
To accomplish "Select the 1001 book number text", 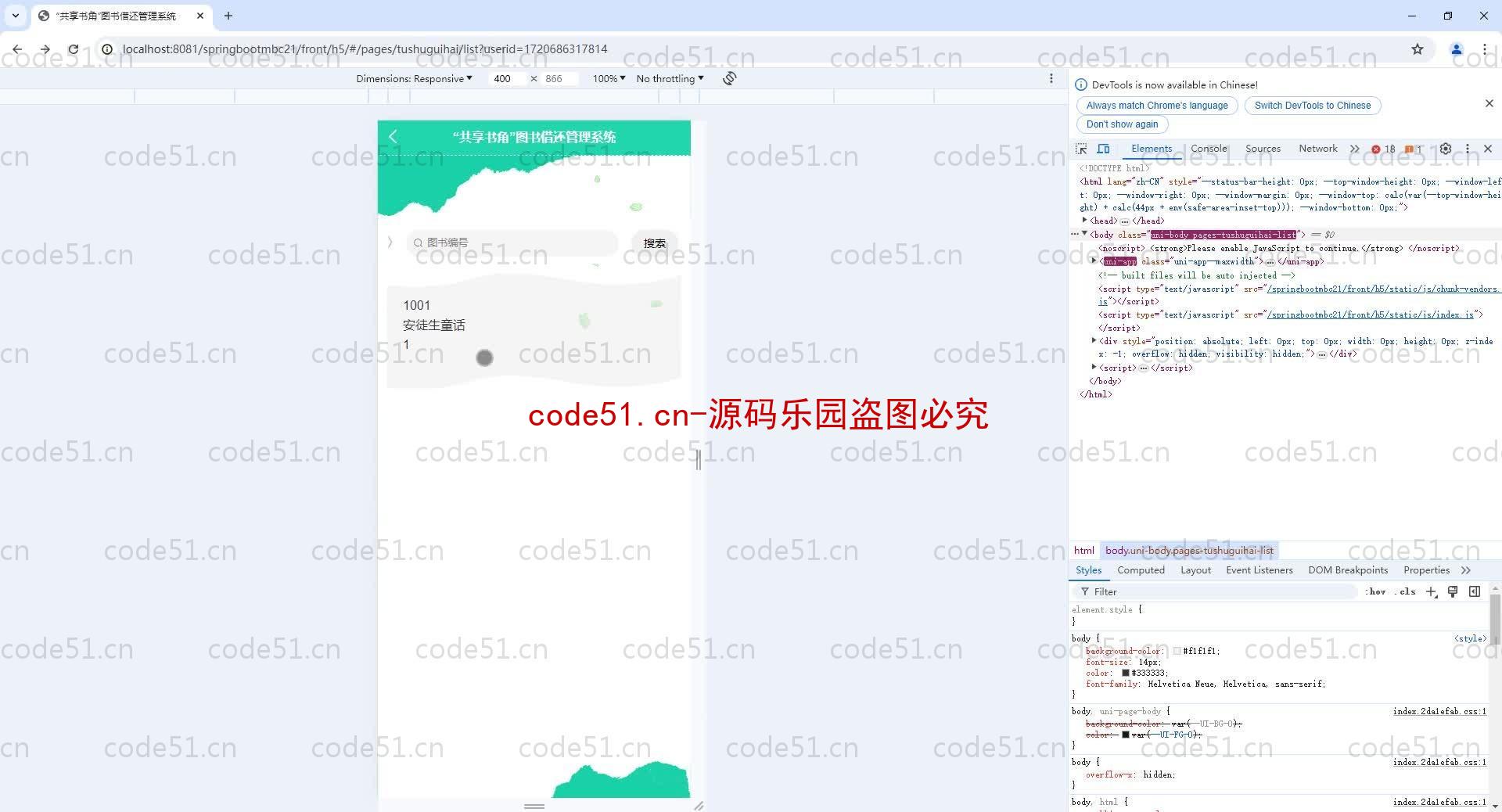I will [416, 305].
